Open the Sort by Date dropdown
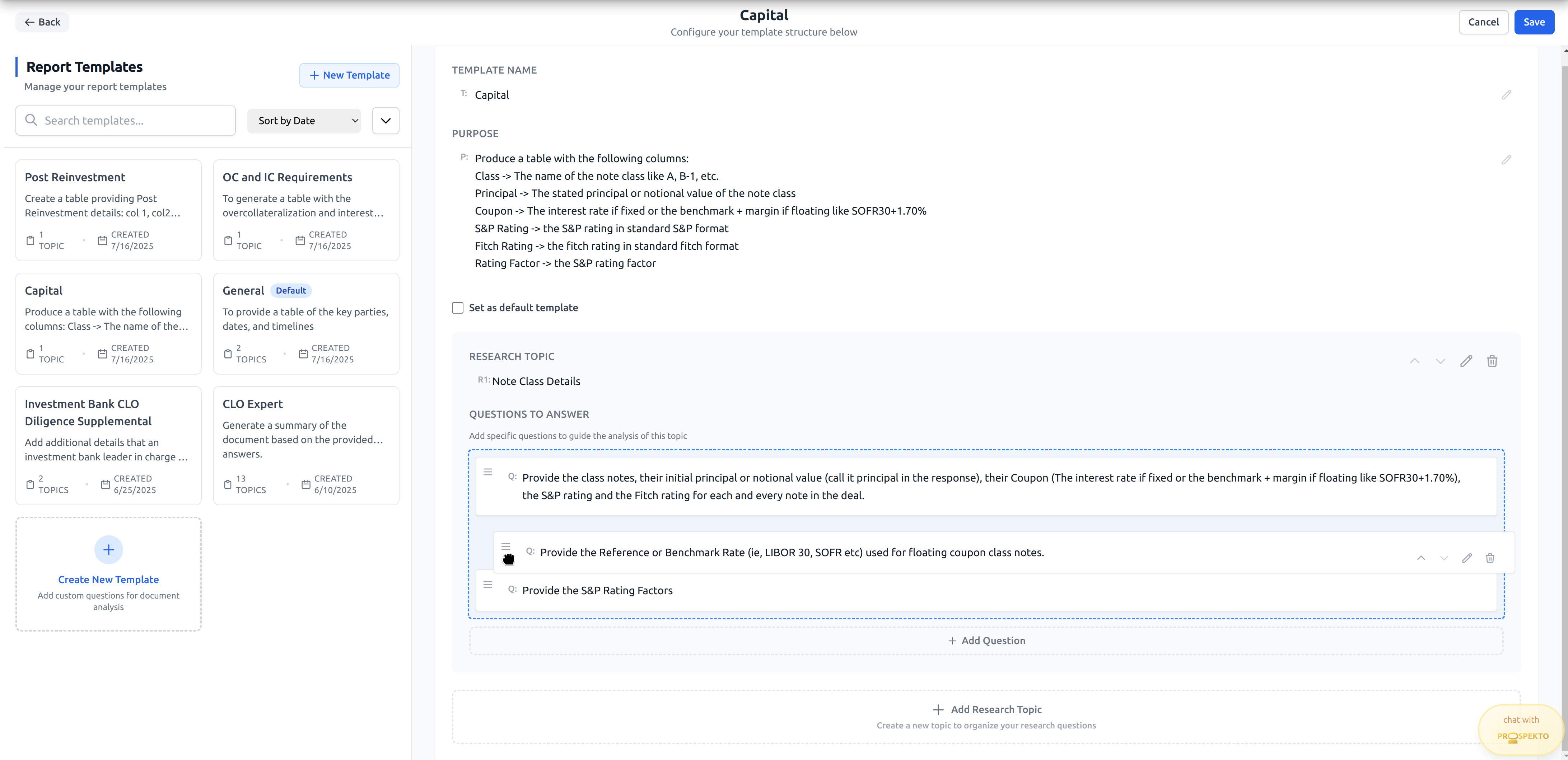Image resolution: width=1568 pixels, height=760 pixels. click(304, 121)
